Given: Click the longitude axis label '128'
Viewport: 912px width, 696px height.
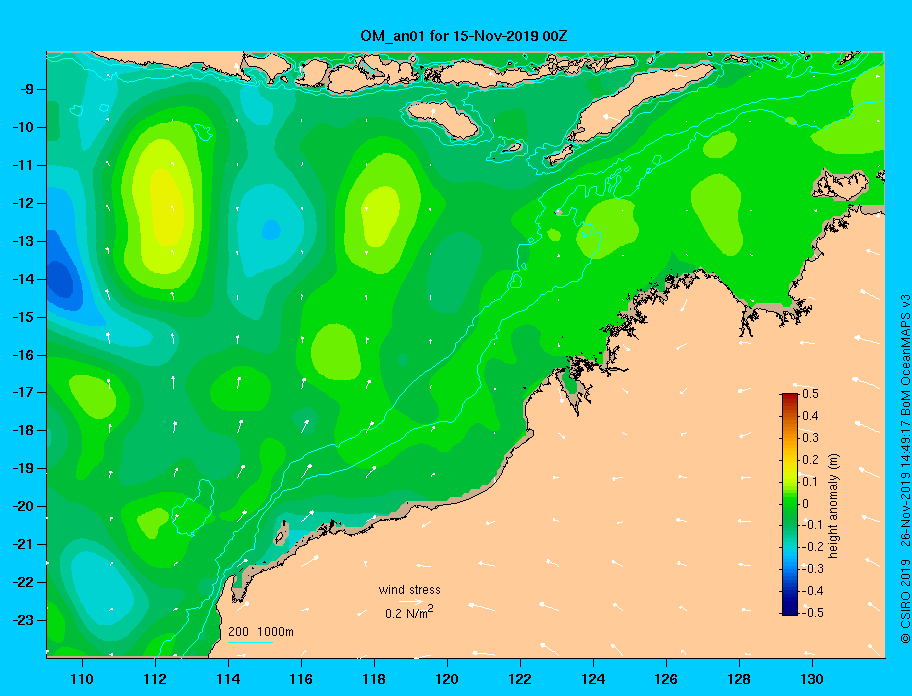Looking at the screenshot, I should [739, 679].
